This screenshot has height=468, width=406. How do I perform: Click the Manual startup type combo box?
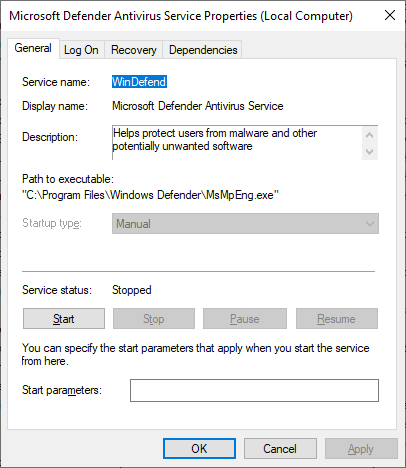[245, 224]
